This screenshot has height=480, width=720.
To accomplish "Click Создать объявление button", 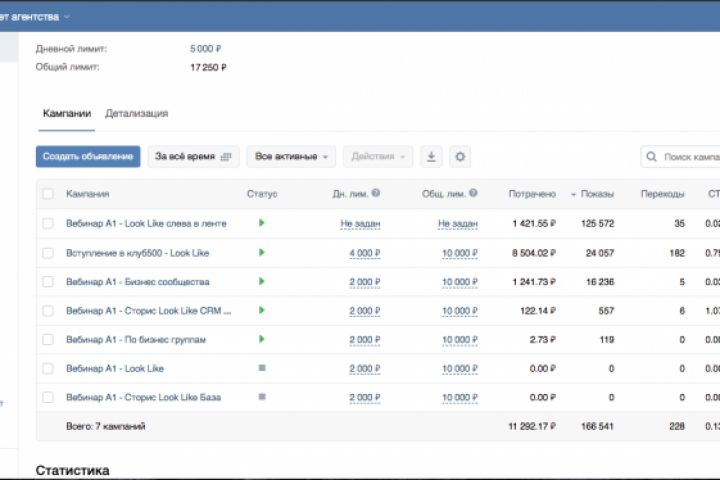I will [88, 157].
